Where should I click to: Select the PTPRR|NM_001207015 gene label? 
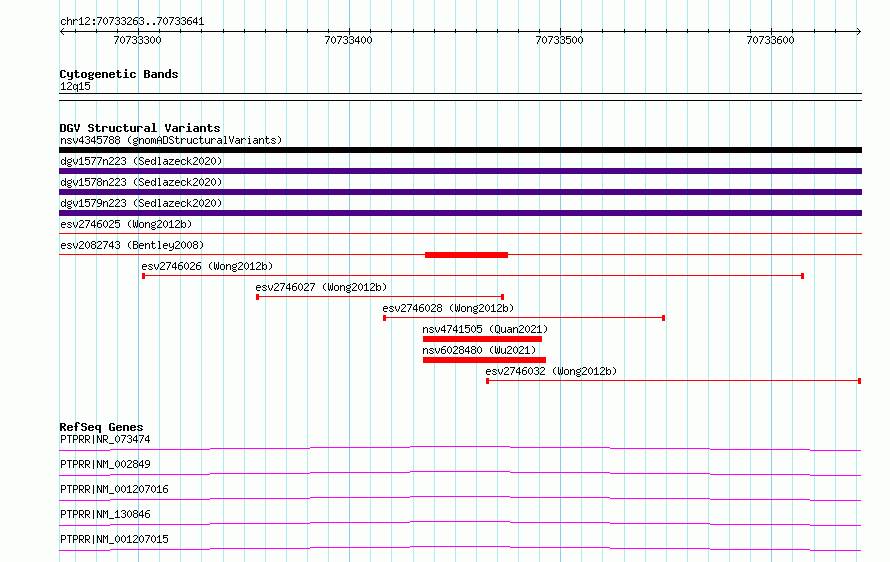pyautogui.click(x=114, y=539)
